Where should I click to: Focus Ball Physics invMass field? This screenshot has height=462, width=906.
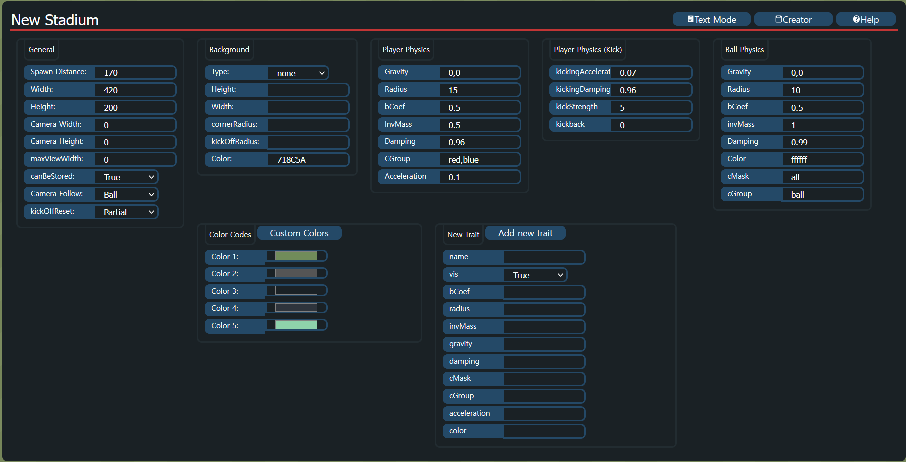point(823,125)
